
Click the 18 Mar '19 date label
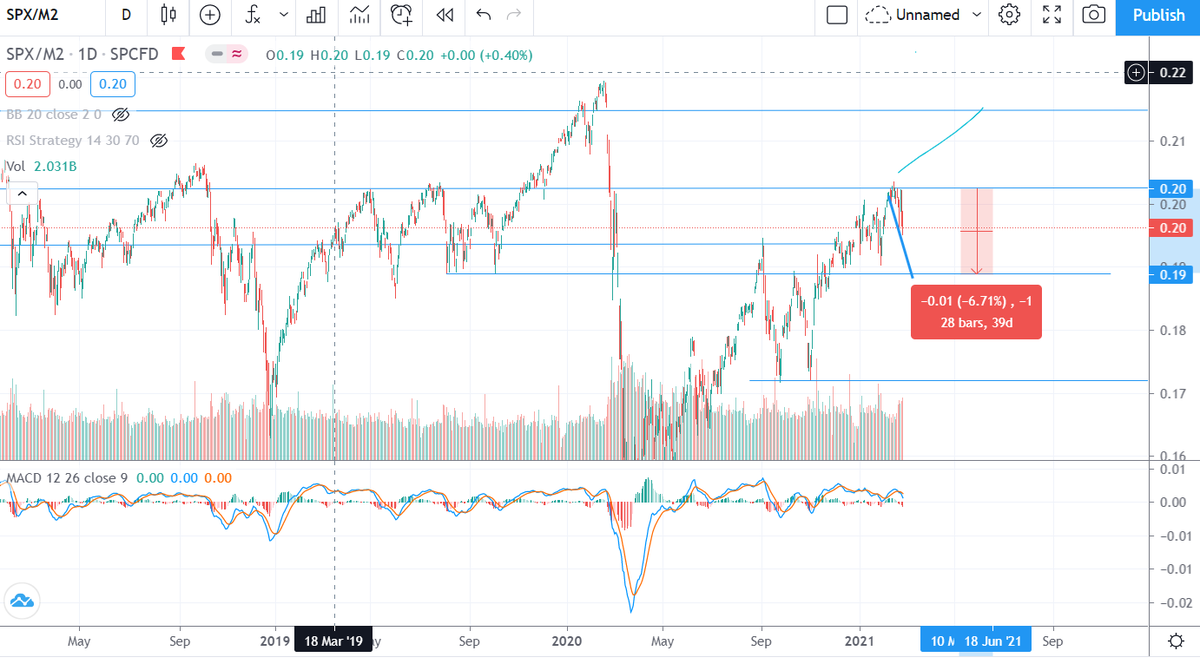click(334, 640)
